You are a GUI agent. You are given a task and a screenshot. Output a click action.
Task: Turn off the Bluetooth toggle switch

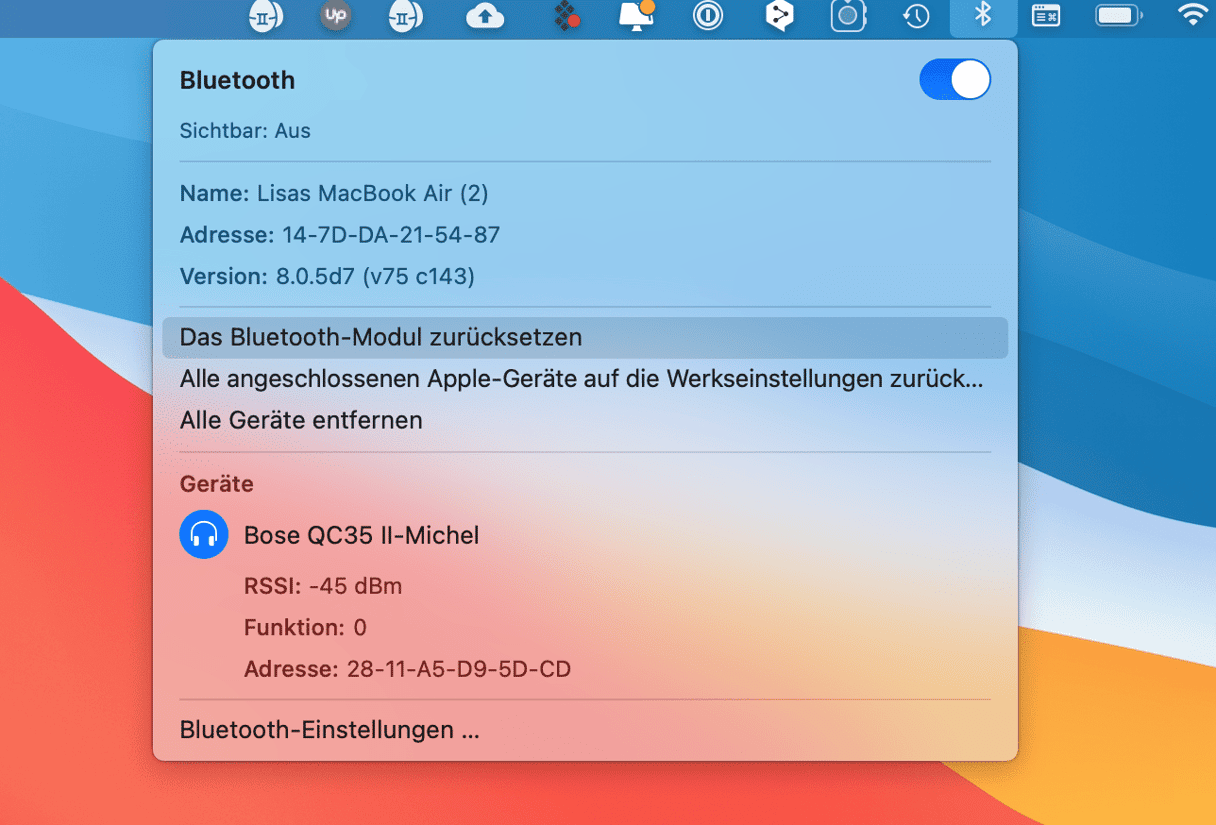pos(954,80)
